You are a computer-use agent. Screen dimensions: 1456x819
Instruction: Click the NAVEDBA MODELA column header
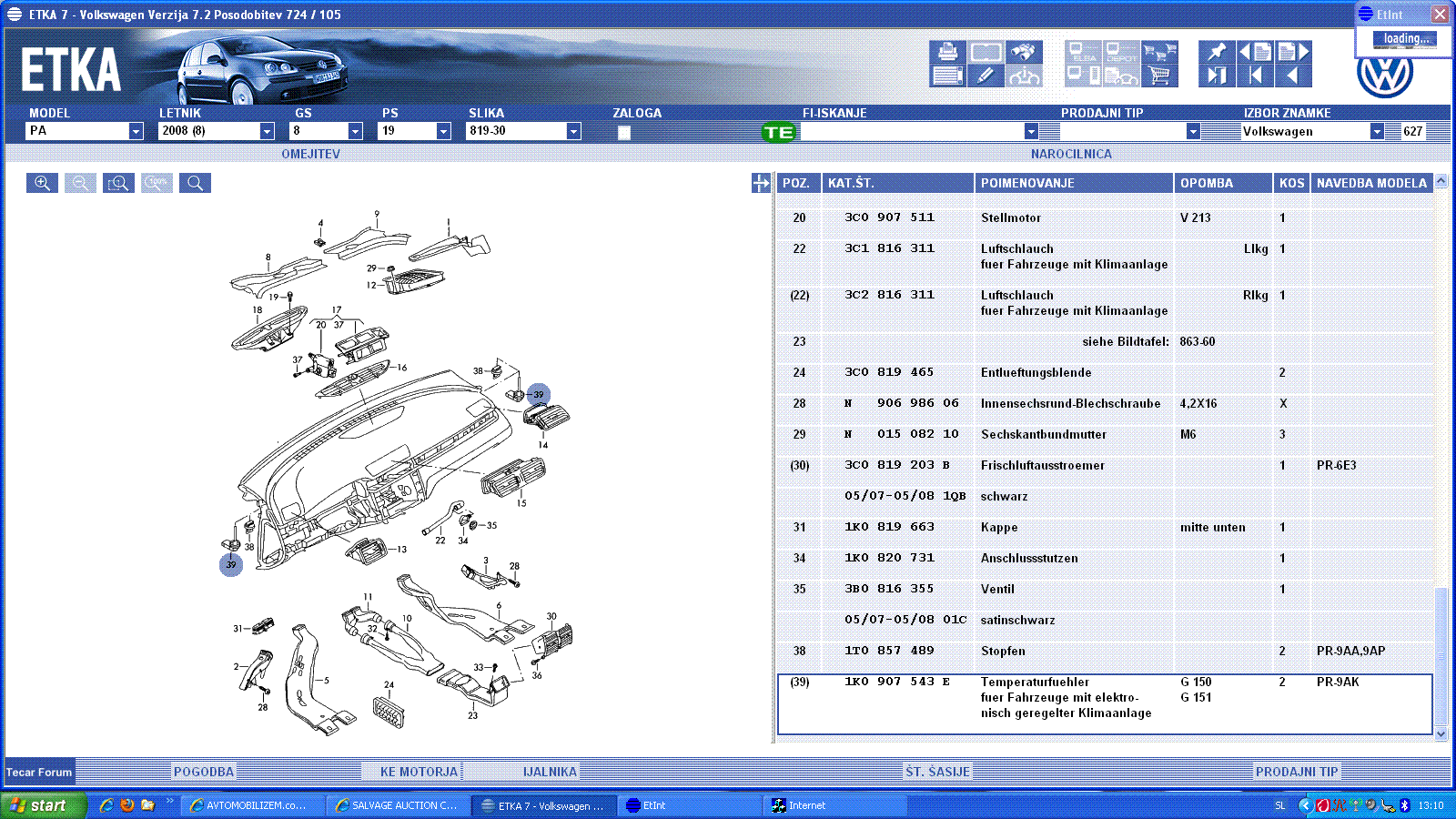tap(1371, 183)
